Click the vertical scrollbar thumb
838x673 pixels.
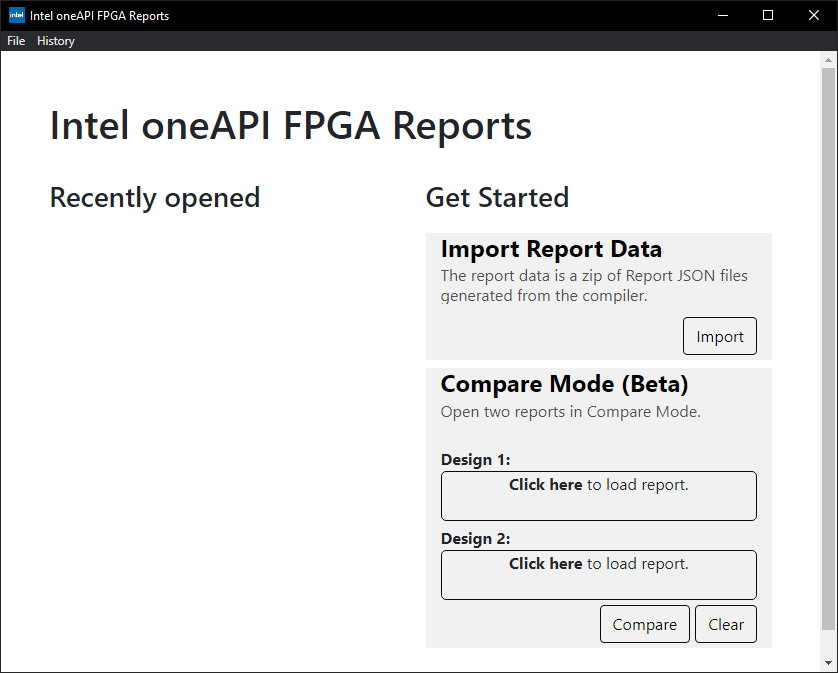828,350
